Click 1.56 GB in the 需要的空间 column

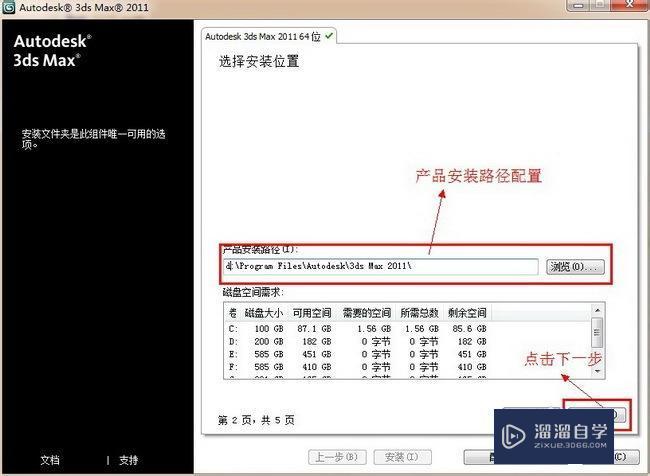(x=374, y=329)
